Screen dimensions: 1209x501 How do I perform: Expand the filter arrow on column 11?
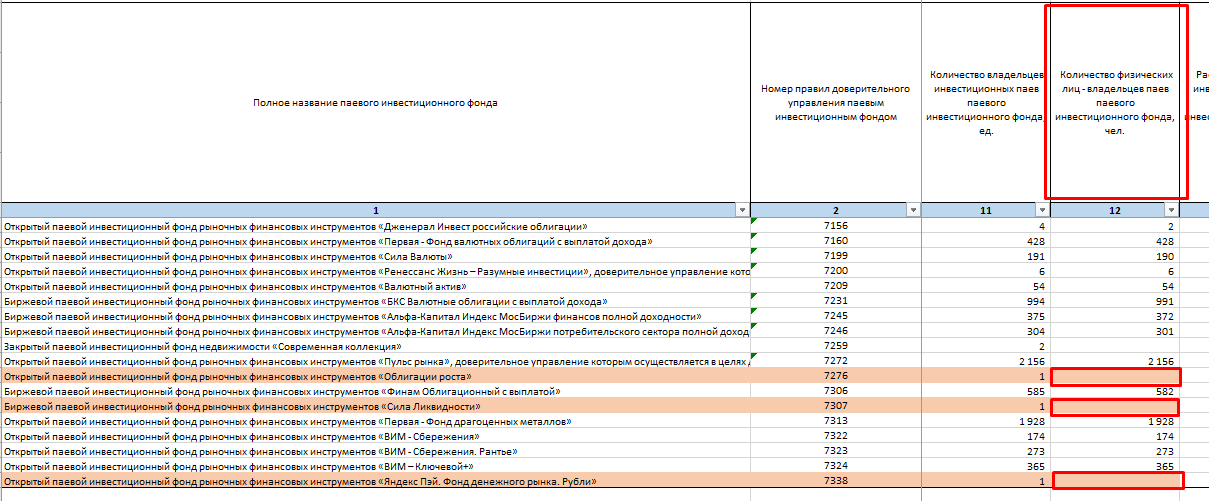[1041, 210]
